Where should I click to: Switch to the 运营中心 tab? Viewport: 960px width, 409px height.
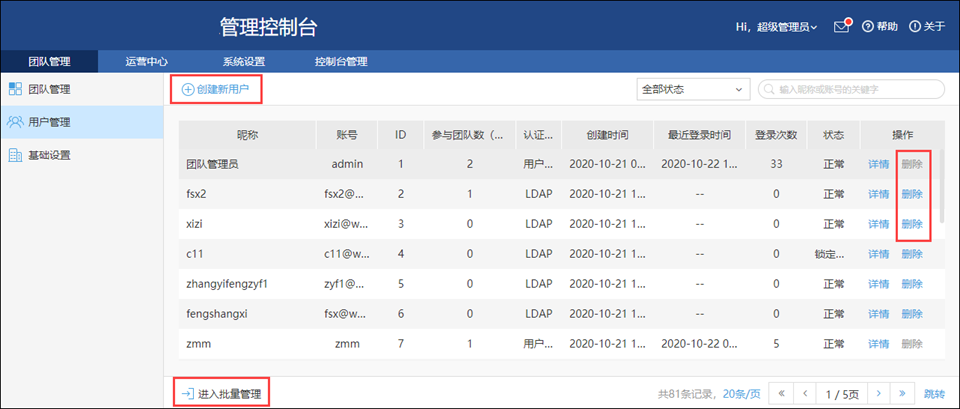pos(147,62)
